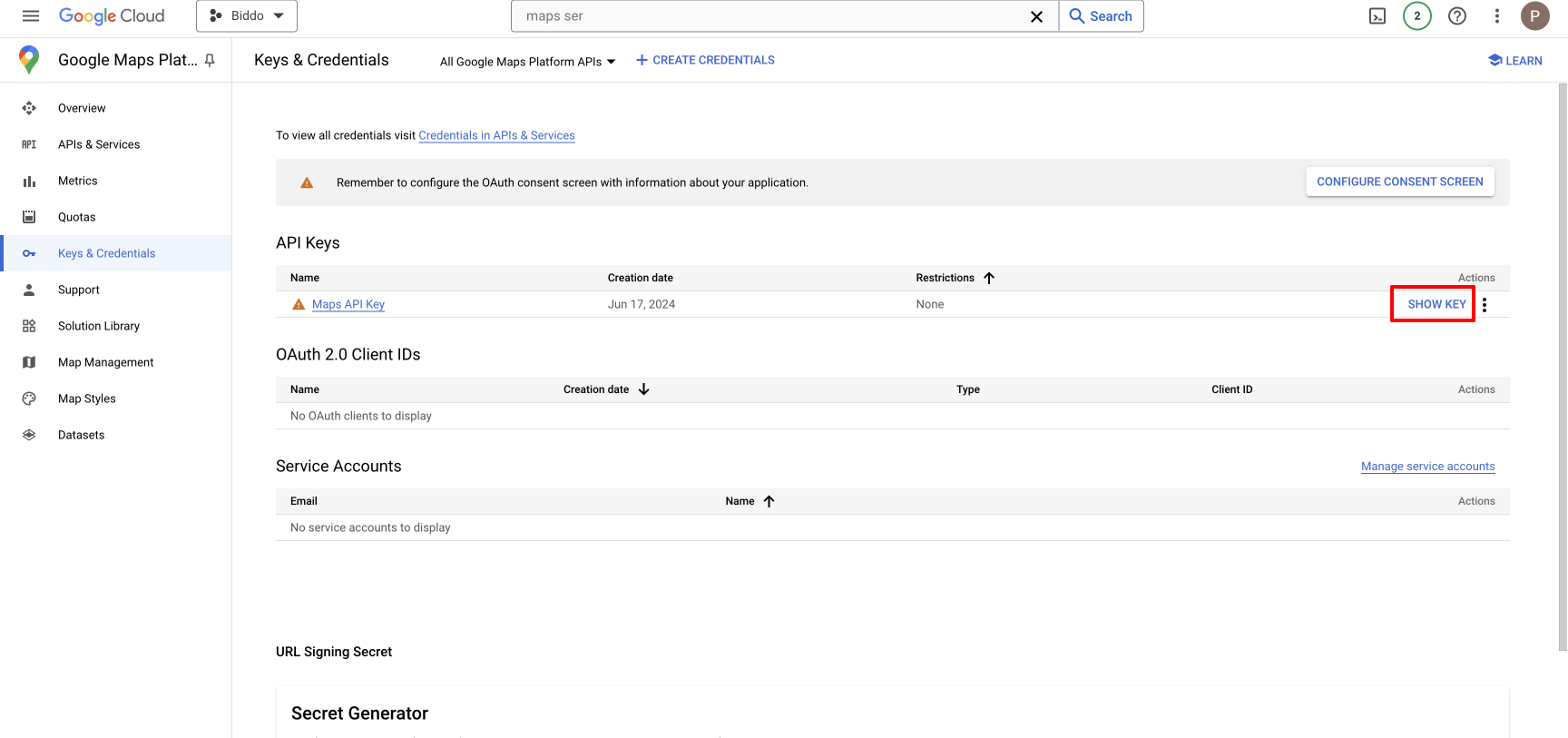Screen dimensions: 1568x738
Task: Click the Map Styles palette icon
Action: [x=29, y=399]
